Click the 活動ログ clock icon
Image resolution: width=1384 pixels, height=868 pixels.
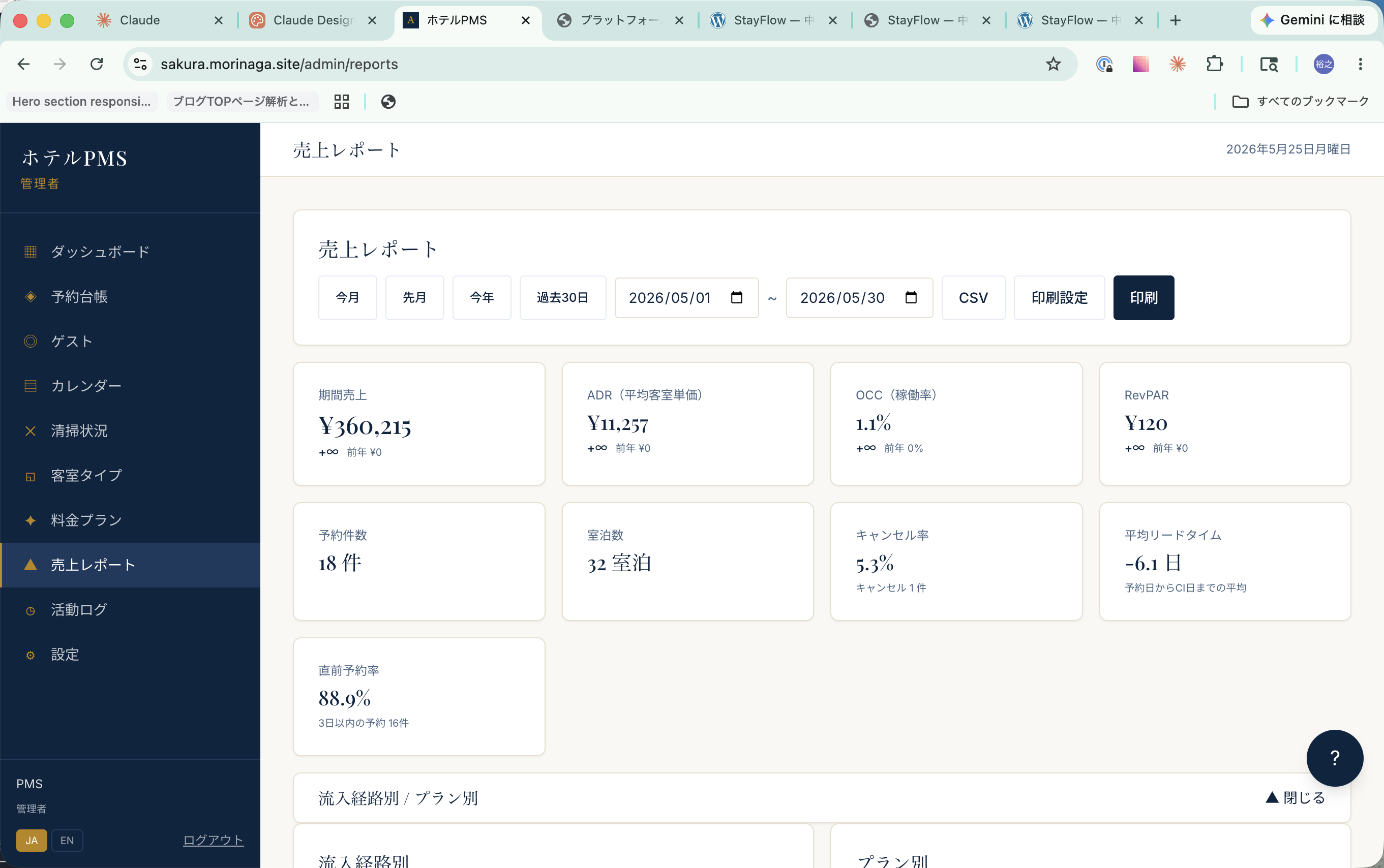pos(31,610)
